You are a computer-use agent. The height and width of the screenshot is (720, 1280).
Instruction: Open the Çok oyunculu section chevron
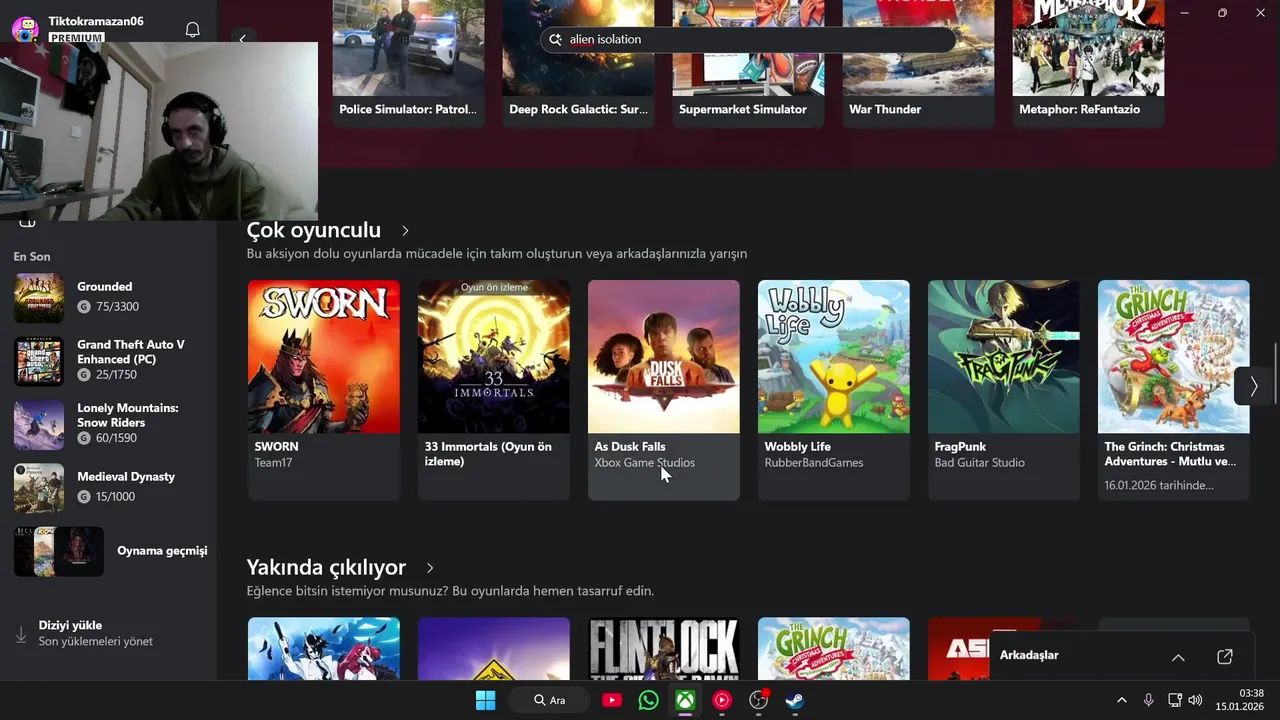pyautogui.click(x=405, y=231)
